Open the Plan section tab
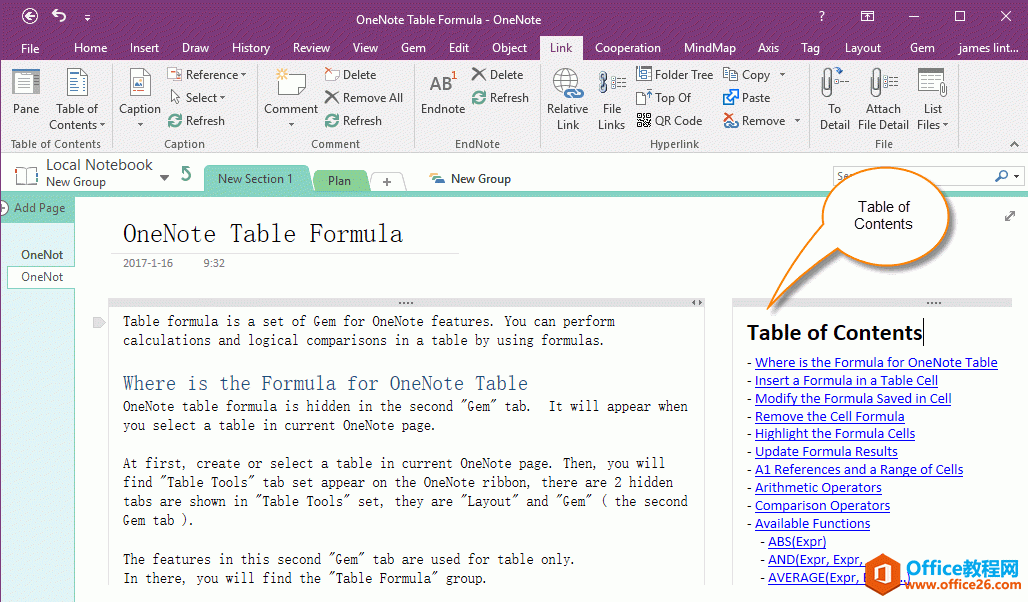Screen dimensions: 1028x602 tap(339, 180)
